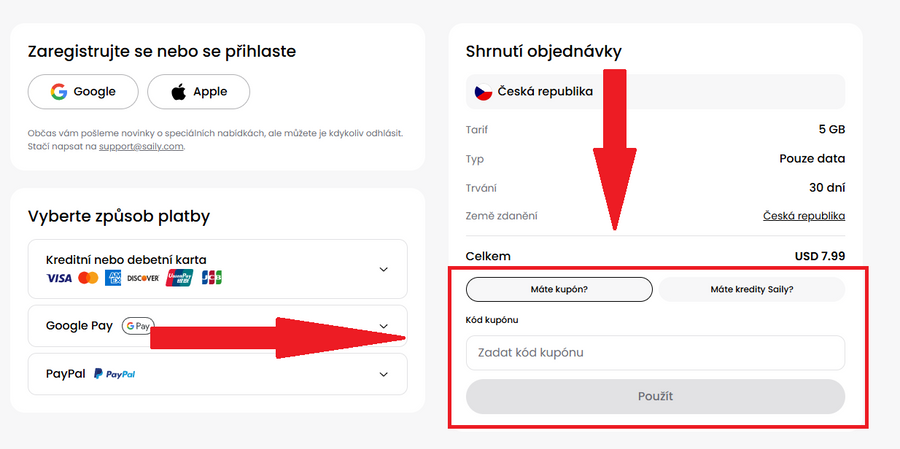This screenshot has height=449, width=900.
Task: Click the PayPal logo
Action: (x=114, y=374)
